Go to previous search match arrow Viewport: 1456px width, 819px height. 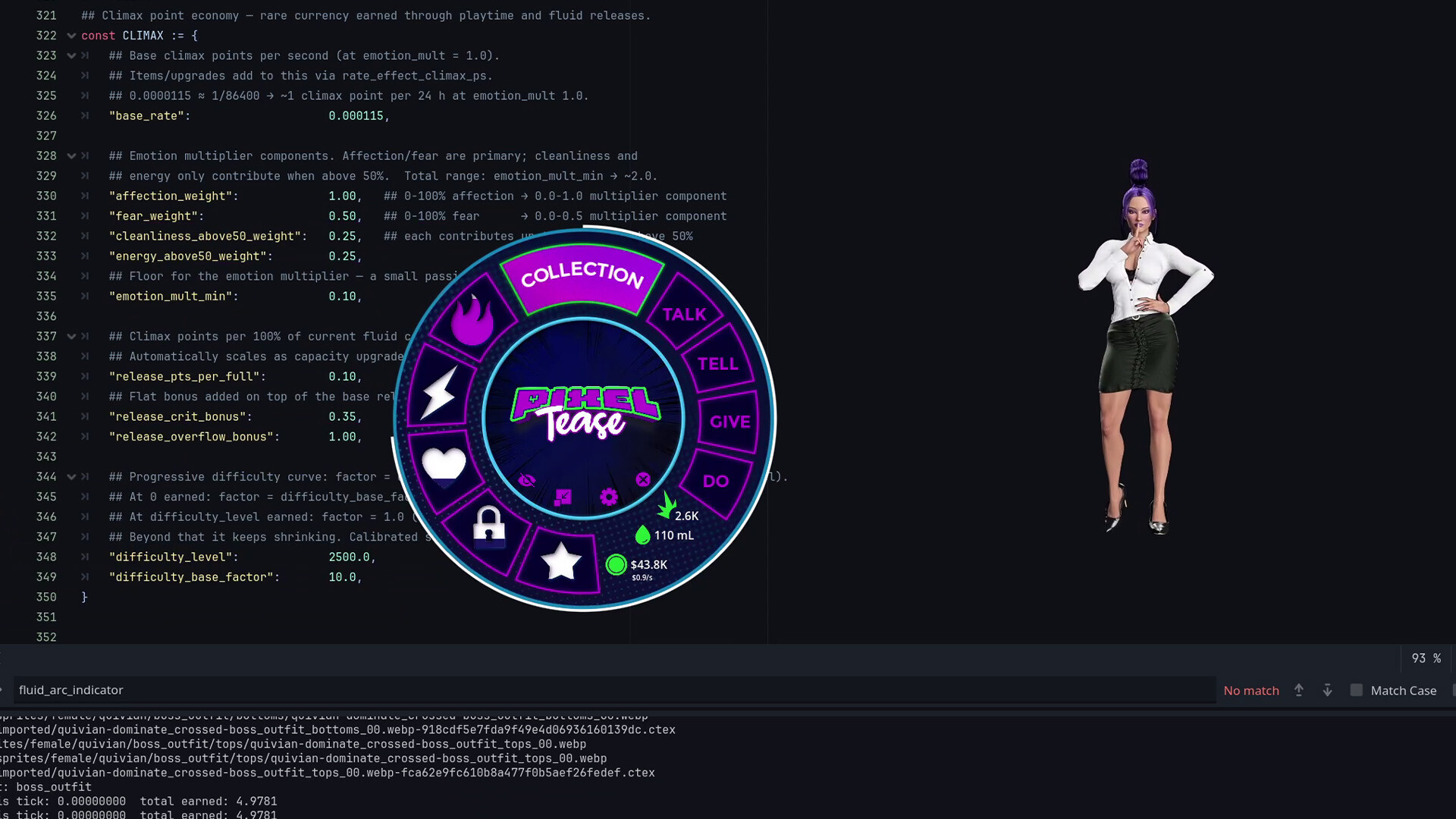click(x=1299, y=690)
